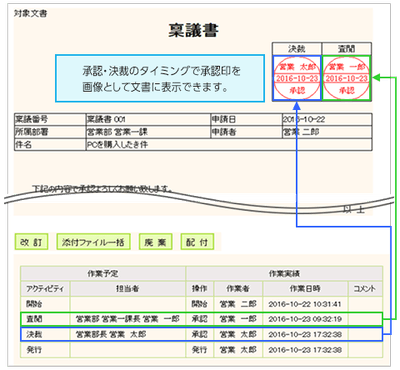Select assignee 営業部 営業一課長 営業 一郎
Image resolution: width=400 pixels, height=370 pixels.
point(128,319)
